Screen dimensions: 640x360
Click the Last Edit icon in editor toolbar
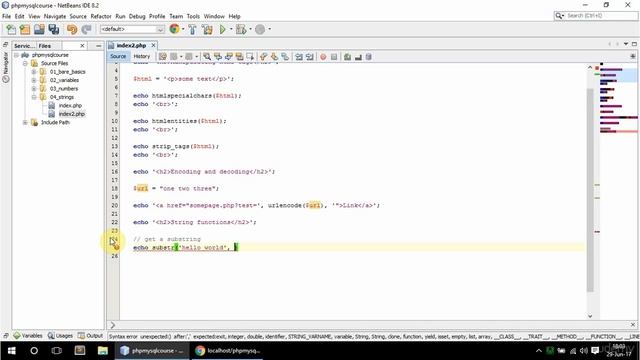click(x=162, y=57)
